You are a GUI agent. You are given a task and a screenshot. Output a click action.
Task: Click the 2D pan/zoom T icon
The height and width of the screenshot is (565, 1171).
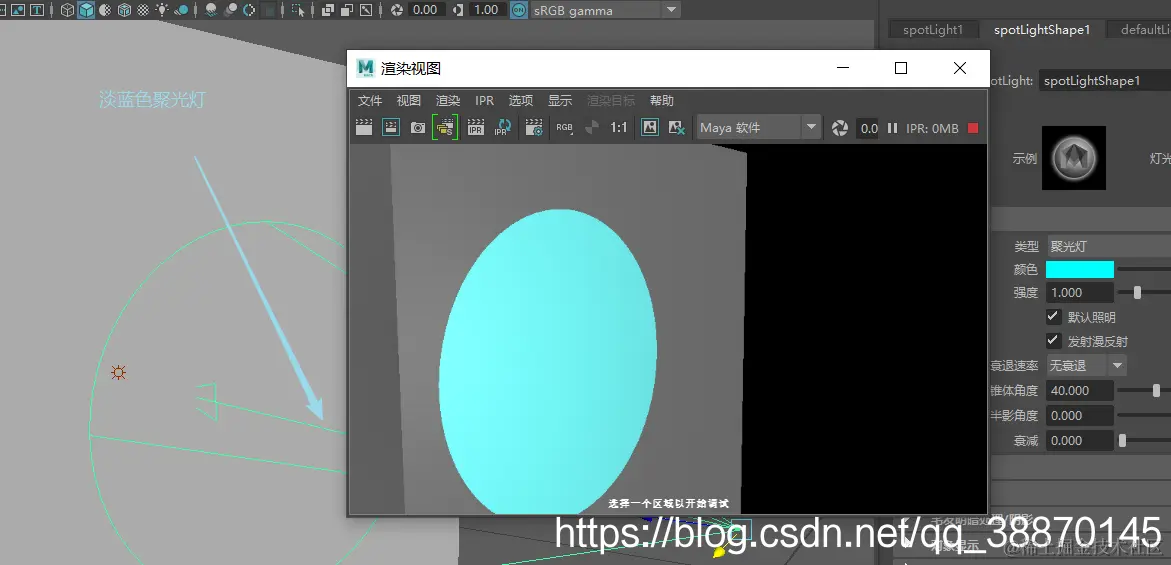(x=36, y=10)
